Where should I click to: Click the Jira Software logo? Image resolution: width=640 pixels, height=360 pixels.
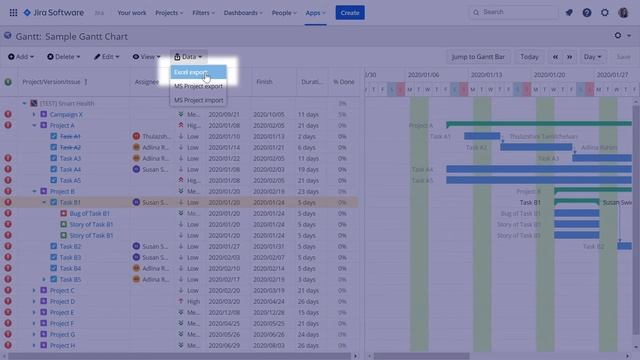click(x=53, y=13)
